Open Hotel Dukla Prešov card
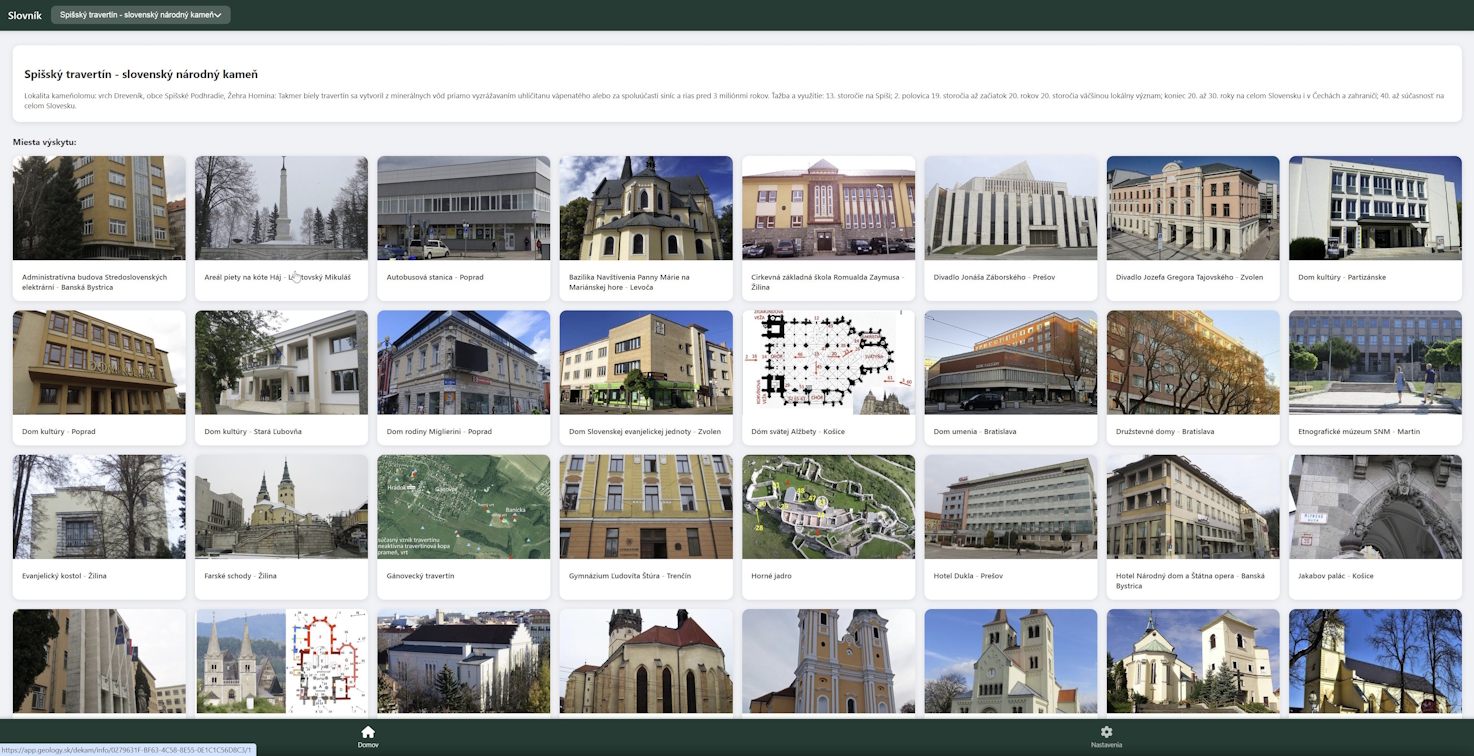 pos(1010,527)
